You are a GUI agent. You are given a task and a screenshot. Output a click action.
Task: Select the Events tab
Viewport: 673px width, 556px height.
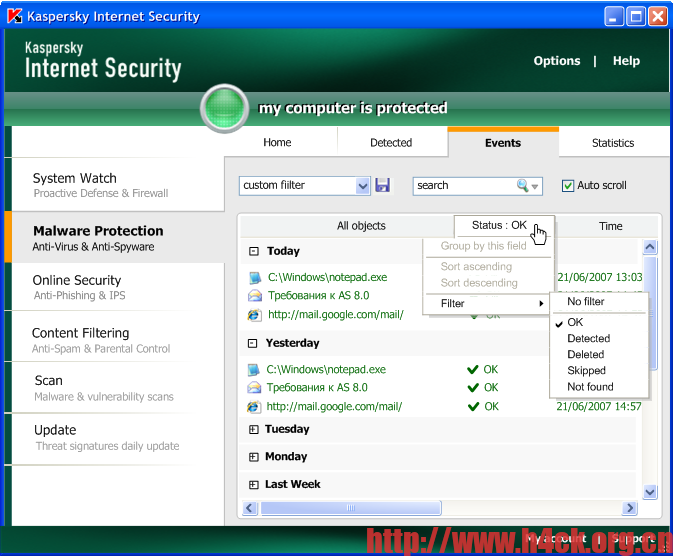click(x=503, y=143)
